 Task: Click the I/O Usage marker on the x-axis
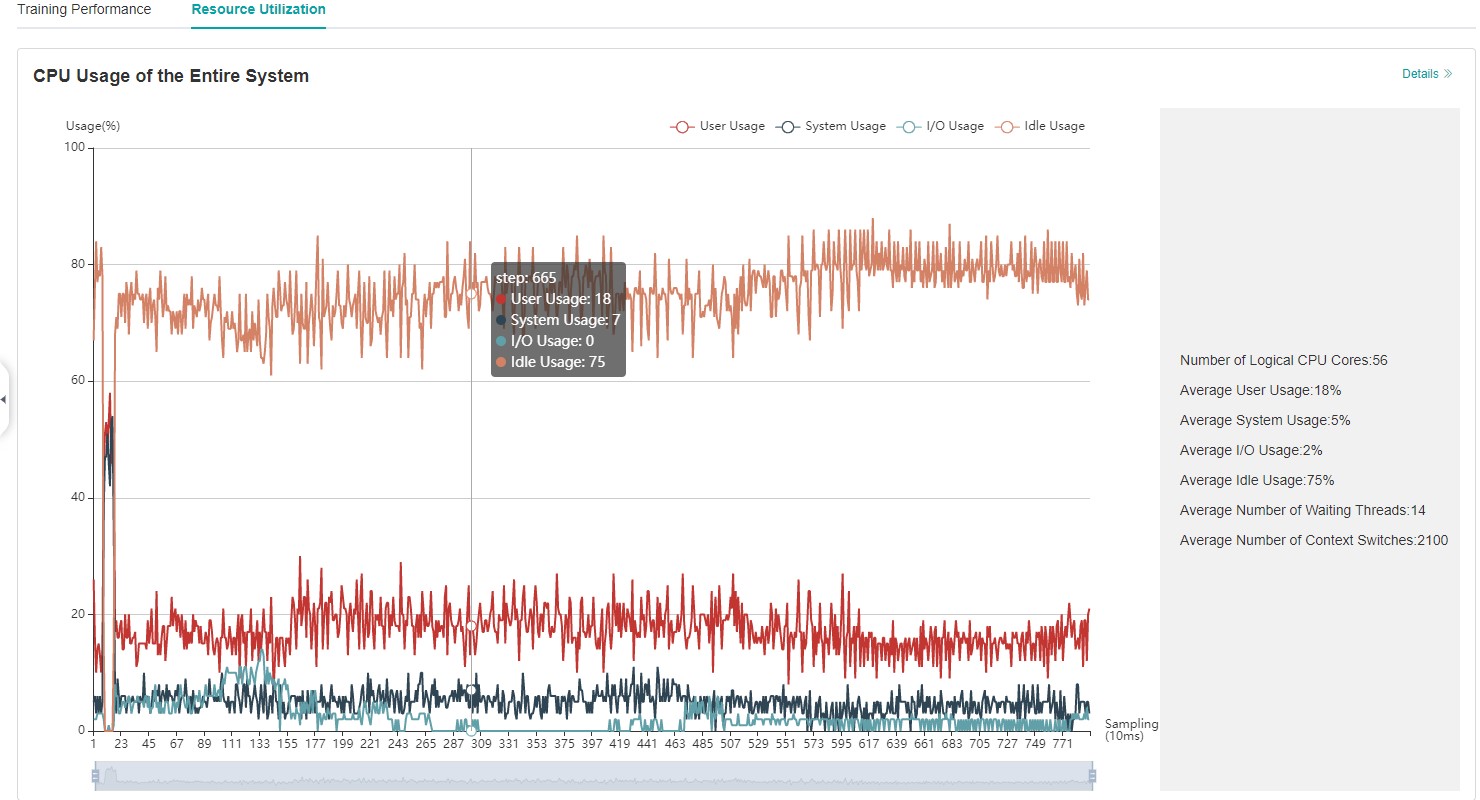[x=471, y=730]
